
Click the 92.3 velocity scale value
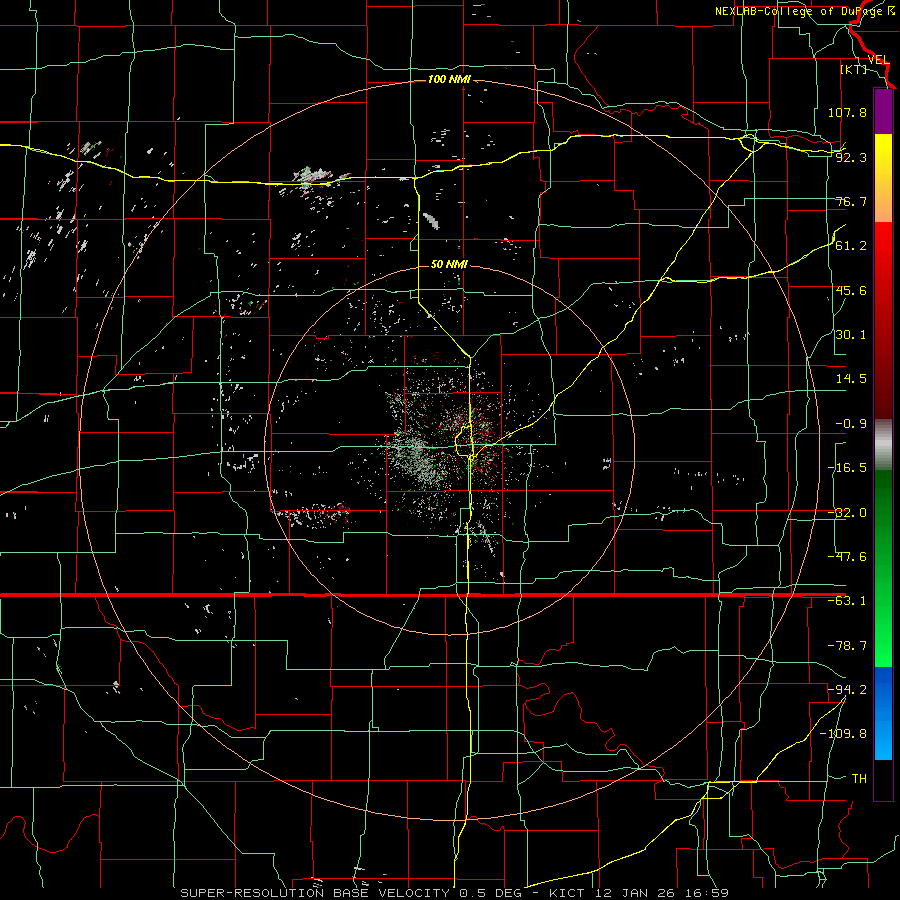coord(851,157)
